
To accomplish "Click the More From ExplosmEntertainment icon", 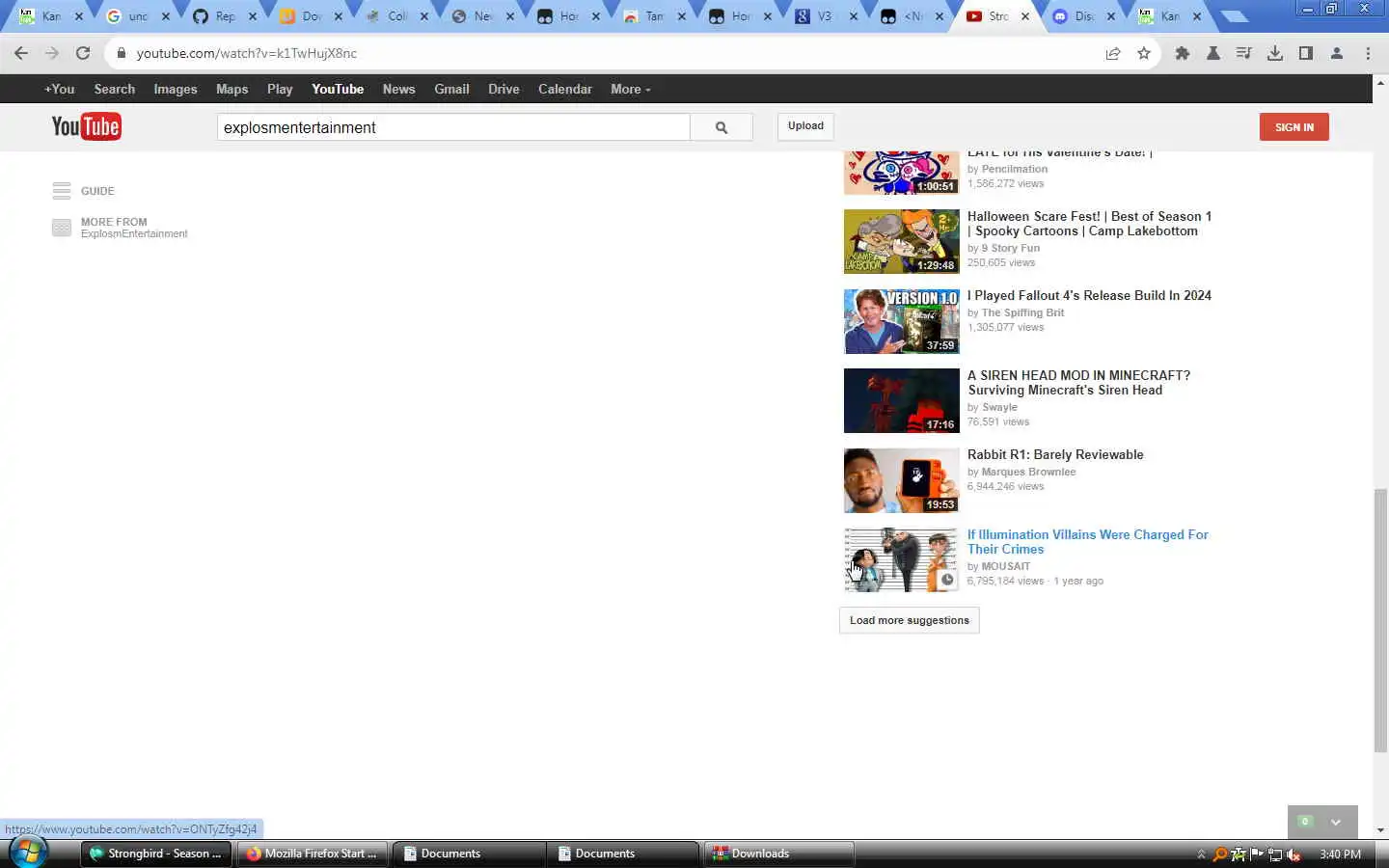I will tap(62, 228).
